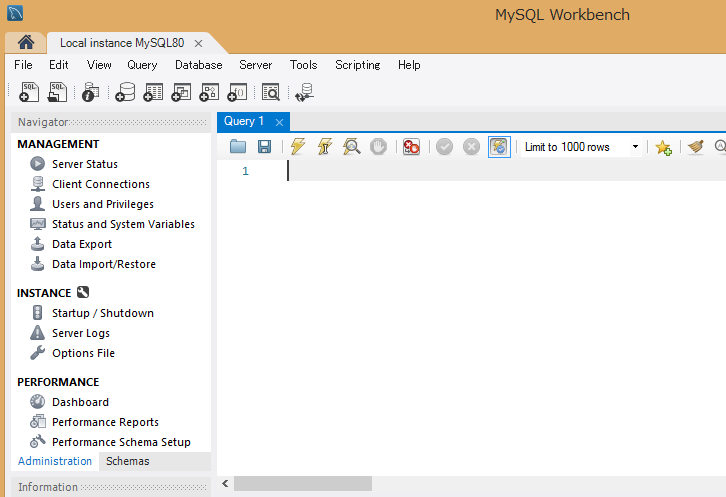Beautify the query with broom icon
726x497 pixels.
tap(695, 147)
